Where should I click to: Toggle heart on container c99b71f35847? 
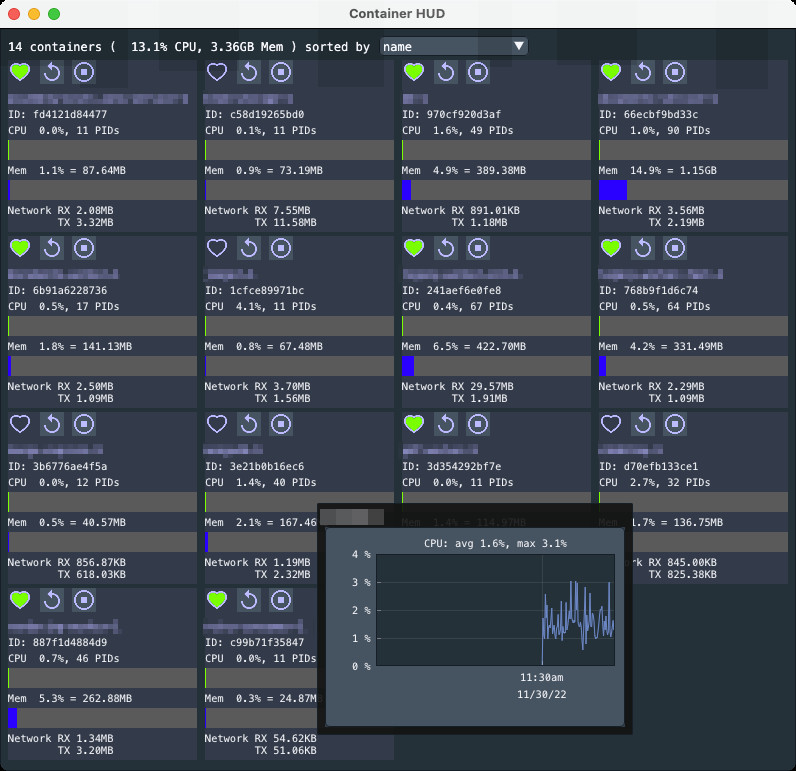217,600
